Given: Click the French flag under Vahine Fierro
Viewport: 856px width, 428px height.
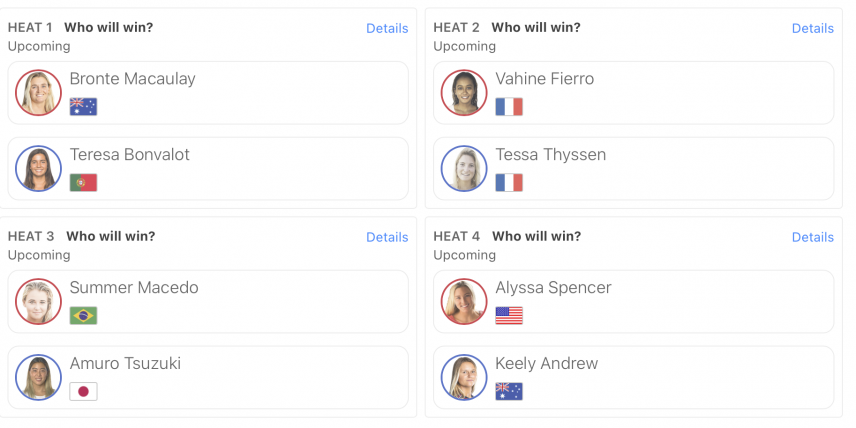Looking at the screenshot, I should 509,106.
